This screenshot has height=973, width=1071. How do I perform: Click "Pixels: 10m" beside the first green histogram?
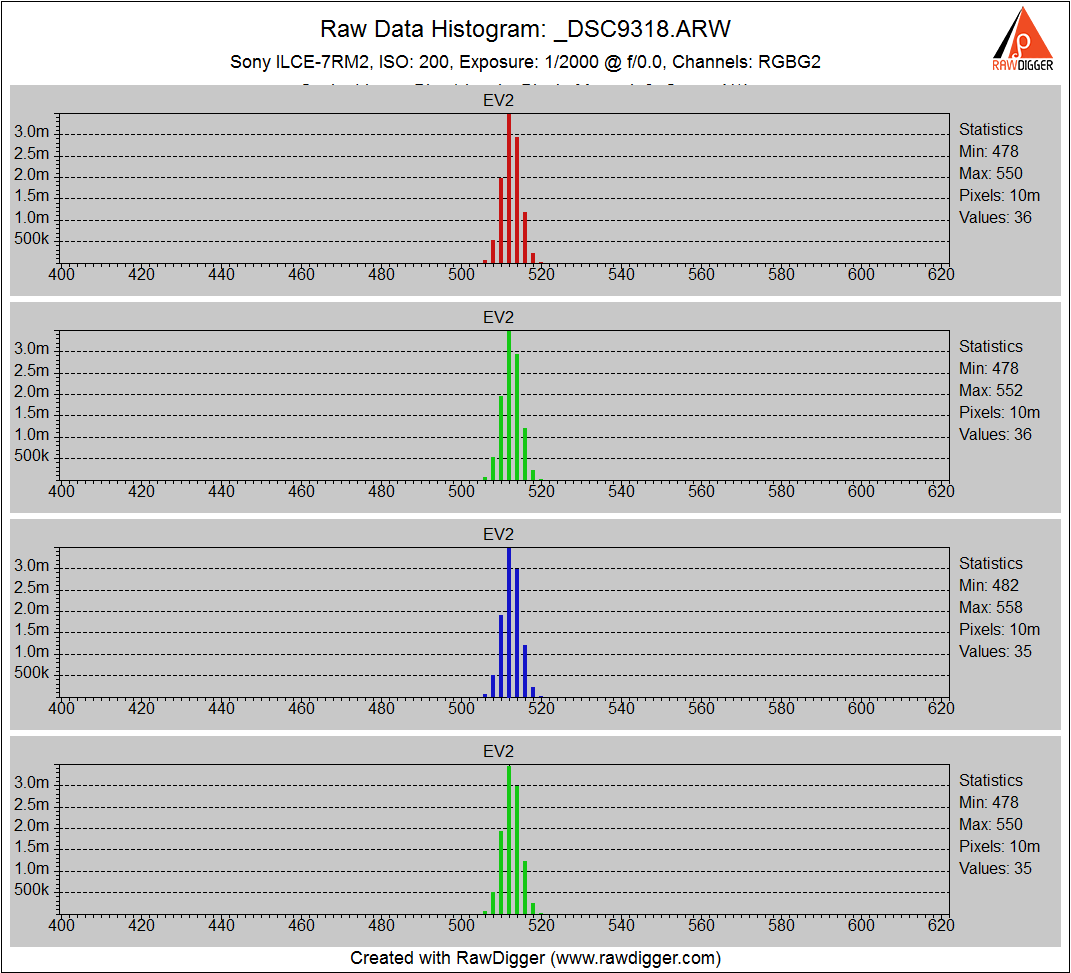click(999, 412)
